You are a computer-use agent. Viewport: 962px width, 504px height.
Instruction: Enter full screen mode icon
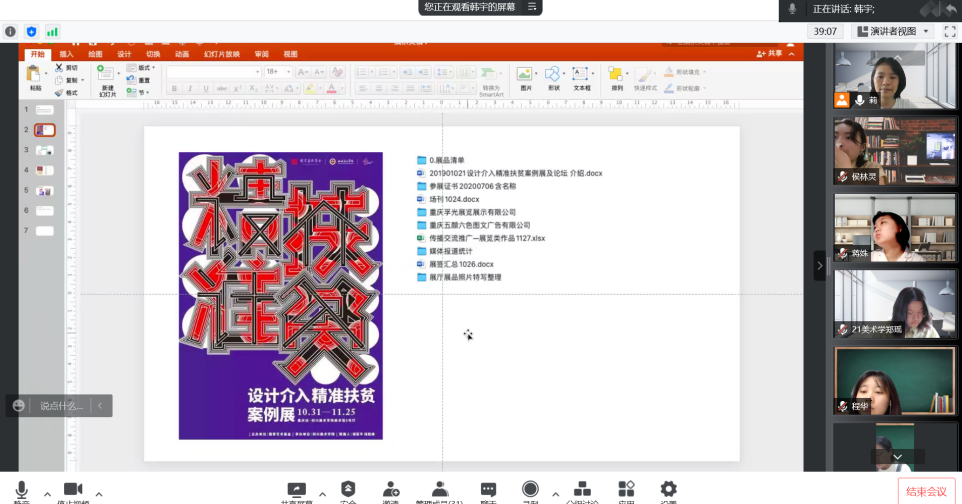[950, 32]
